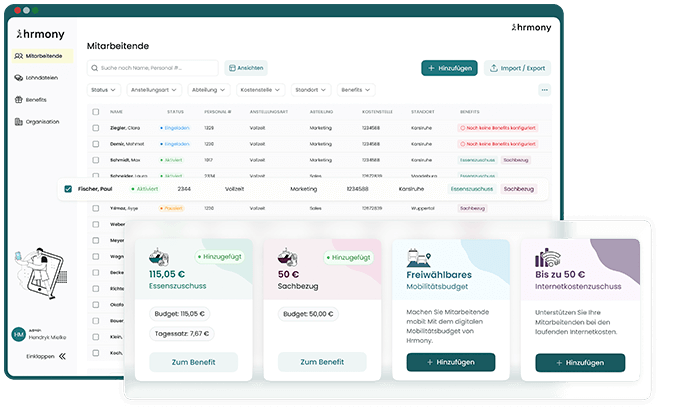674x417 pixels.
Task: Click Budget: 50,00 € chip
Action: pyautogui.click(x=308, y=314)
